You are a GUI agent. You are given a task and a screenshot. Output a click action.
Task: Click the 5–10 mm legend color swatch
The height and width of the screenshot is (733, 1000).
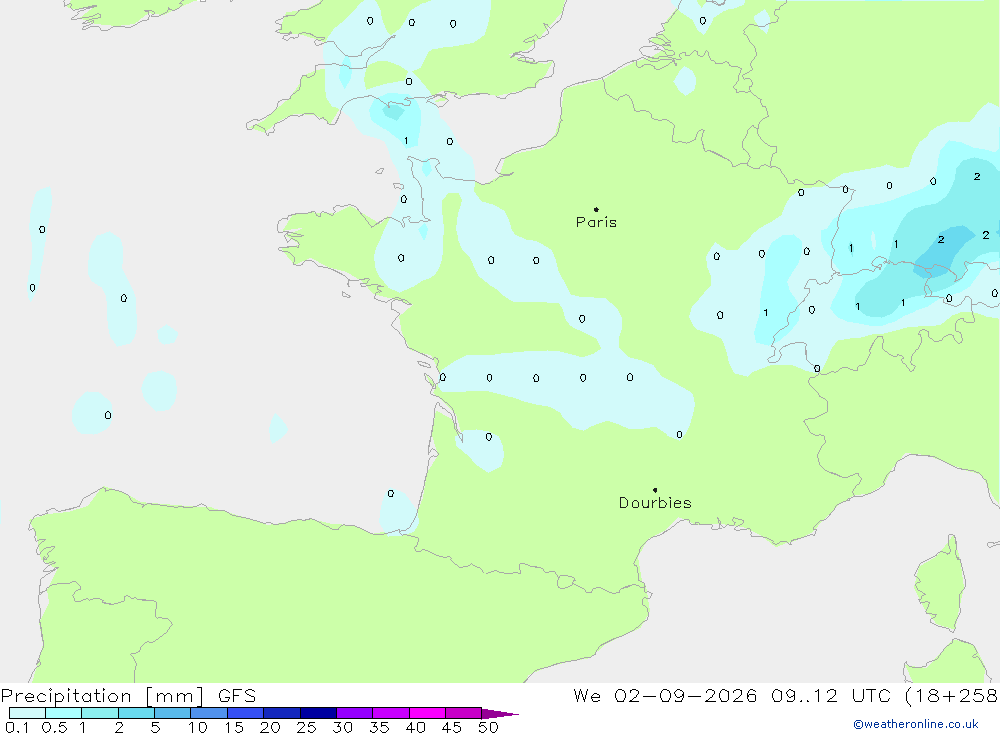173,713
